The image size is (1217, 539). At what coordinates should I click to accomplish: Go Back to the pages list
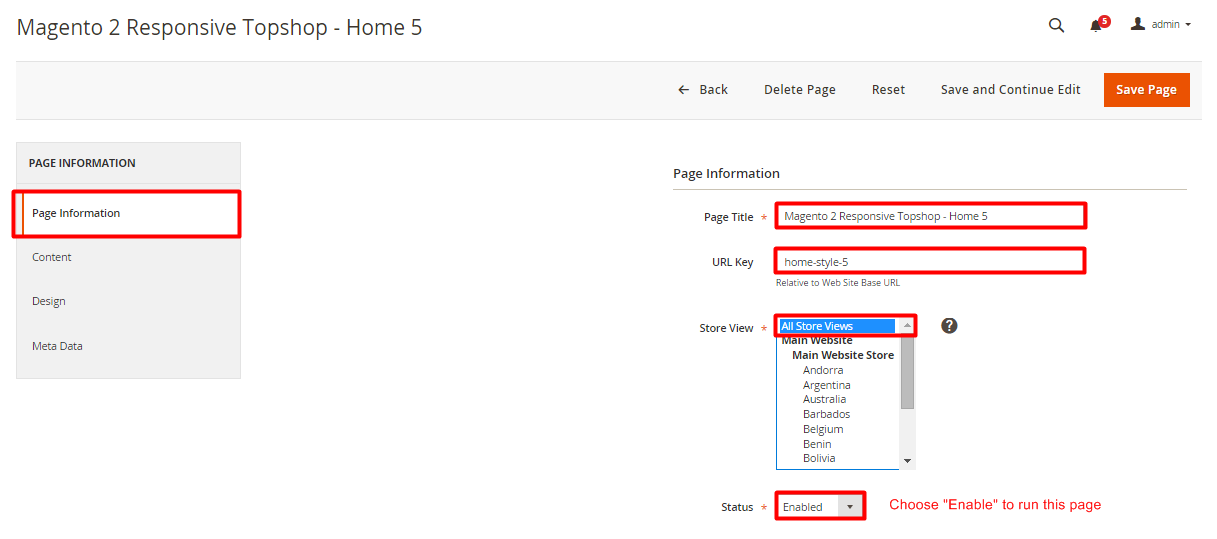pyautogui.click(x=703, y=89)
